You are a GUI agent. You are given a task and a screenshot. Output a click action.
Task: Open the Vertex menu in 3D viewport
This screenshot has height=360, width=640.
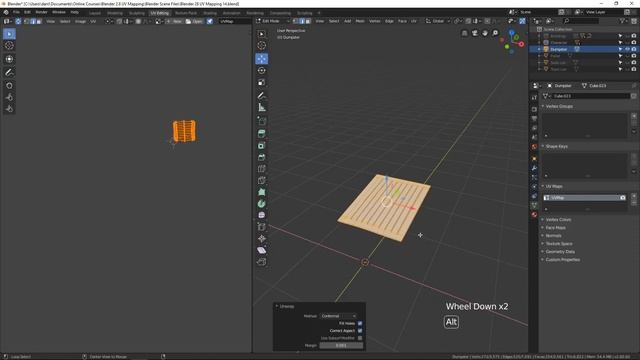[375, 21]
